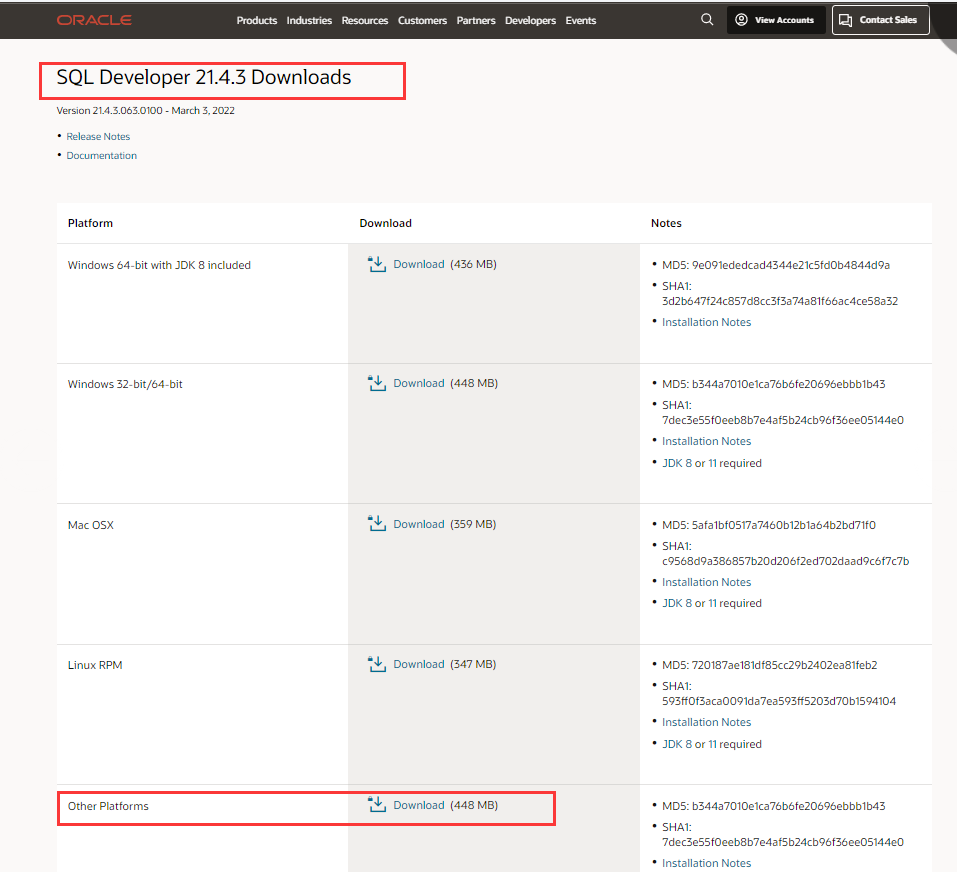The width and height of the screenshot is (957, 872).
Task: Open the Customers menu
Action: click(422, 20)
